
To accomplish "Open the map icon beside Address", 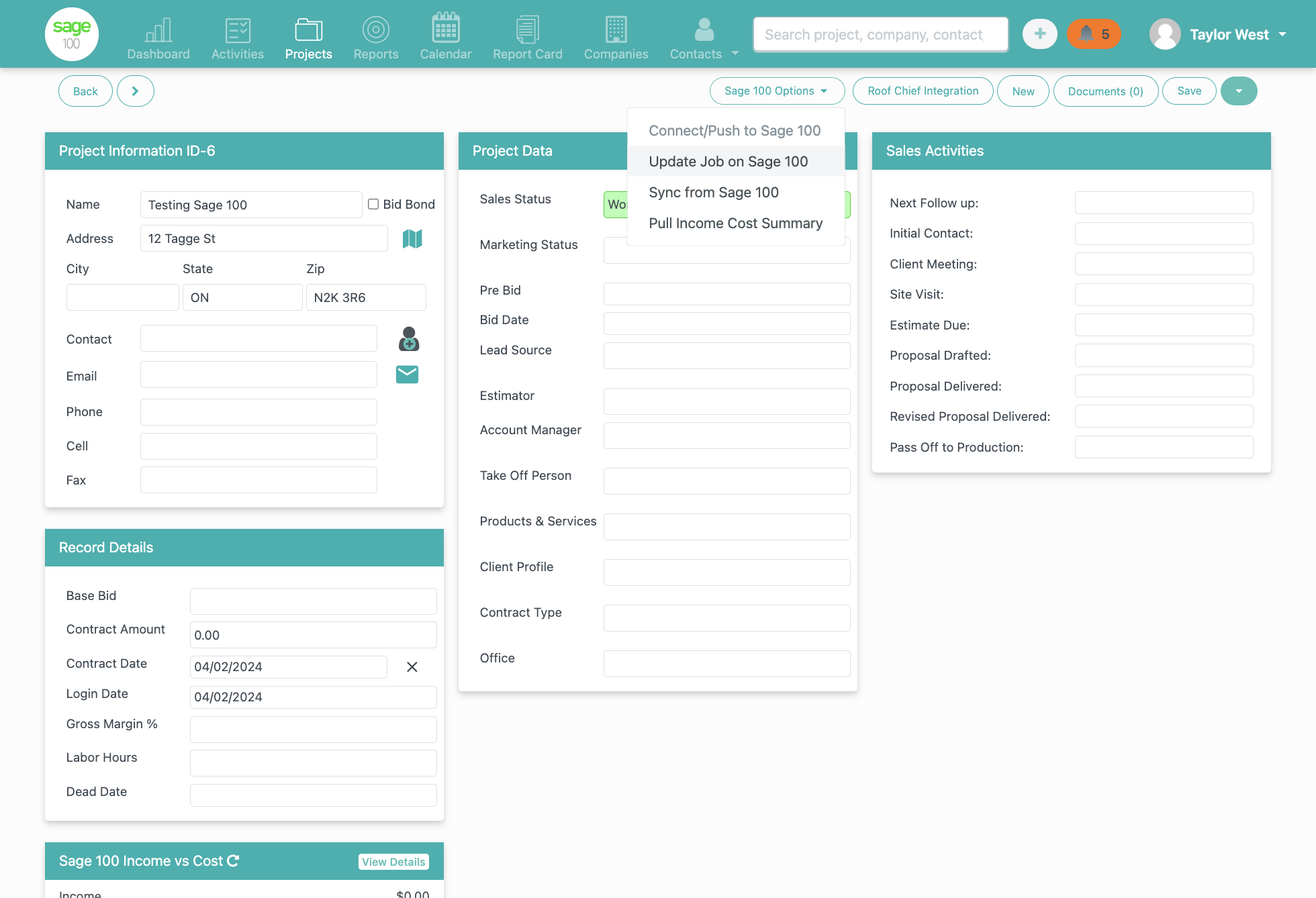I will tap(412, 238).
